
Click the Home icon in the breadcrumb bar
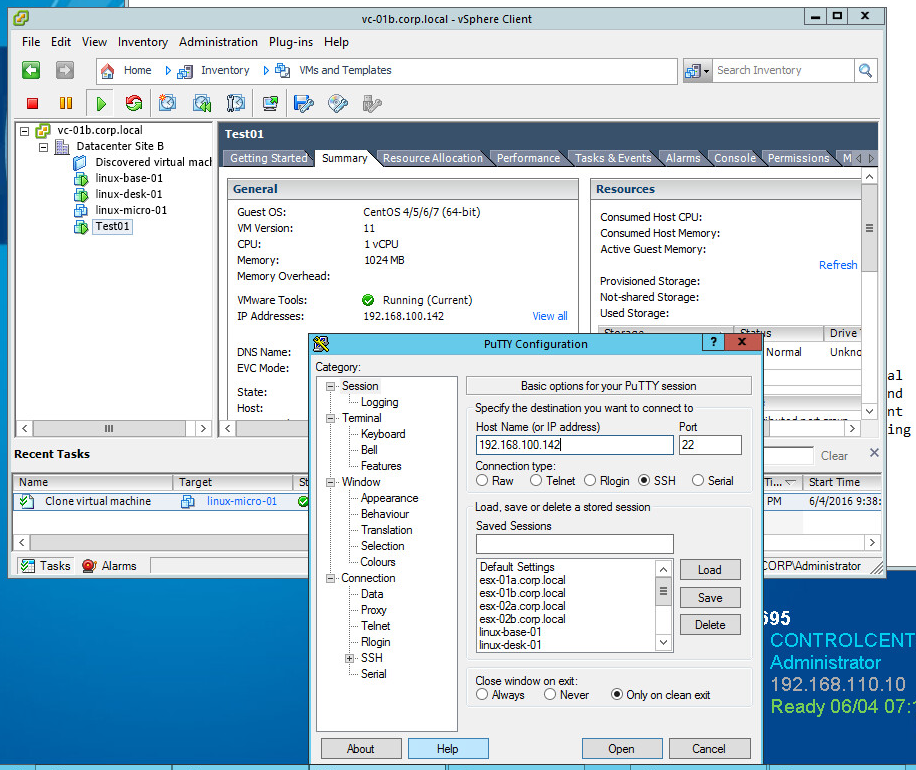point(107,71)
